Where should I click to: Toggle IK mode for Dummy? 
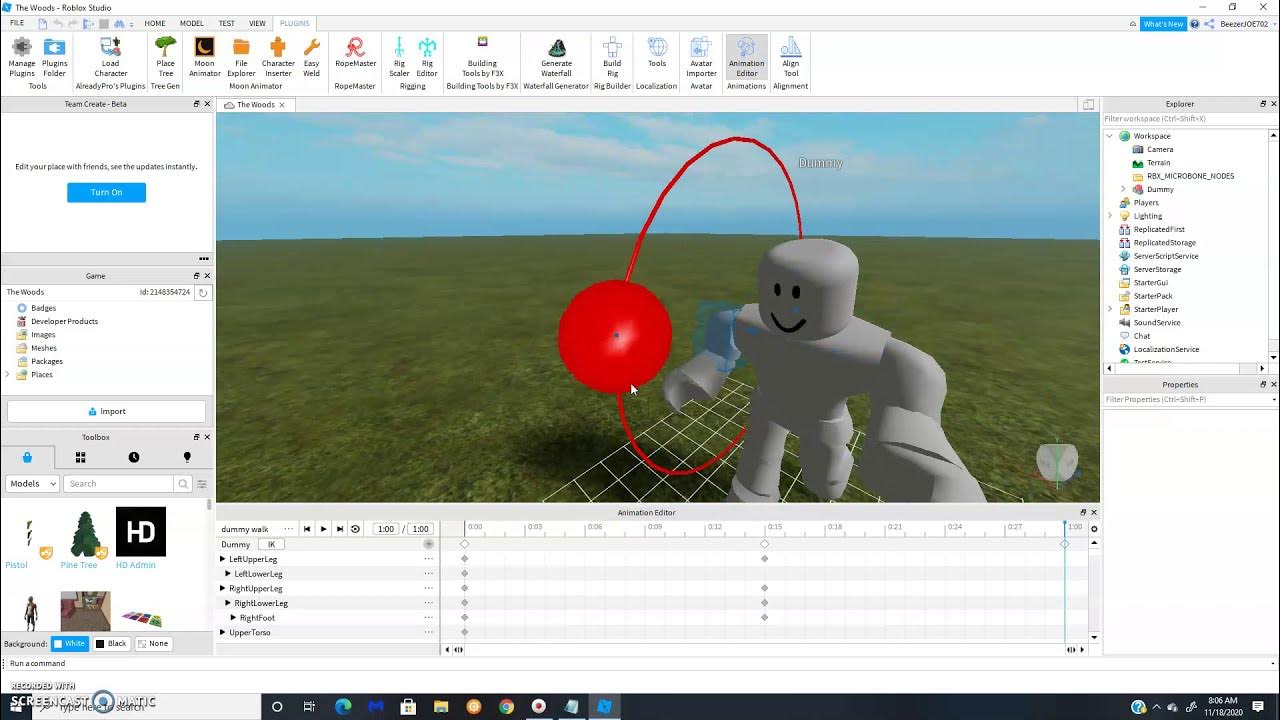(271, 545)
